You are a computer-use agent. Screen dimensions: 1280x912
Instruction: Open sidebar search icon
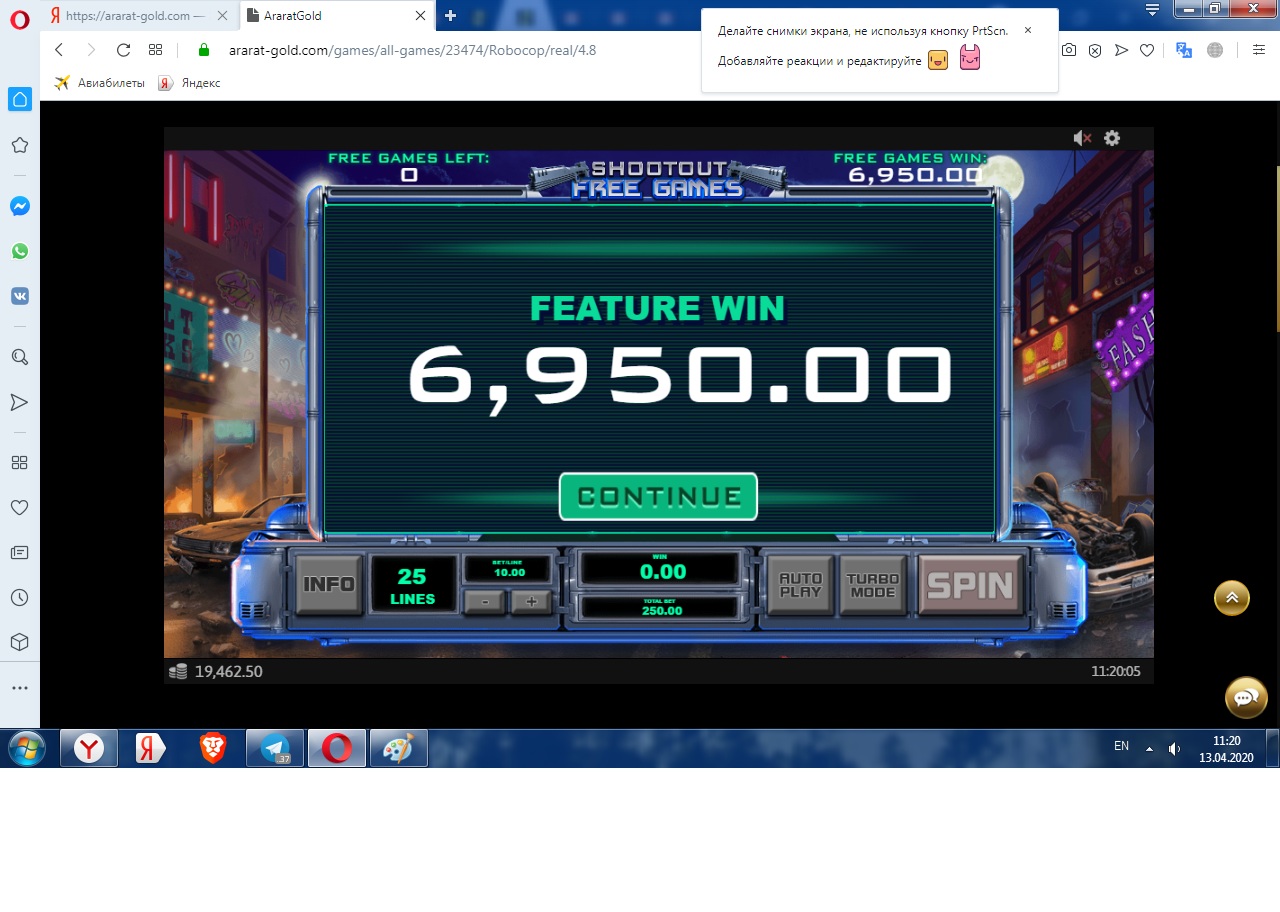coord(19,357)
